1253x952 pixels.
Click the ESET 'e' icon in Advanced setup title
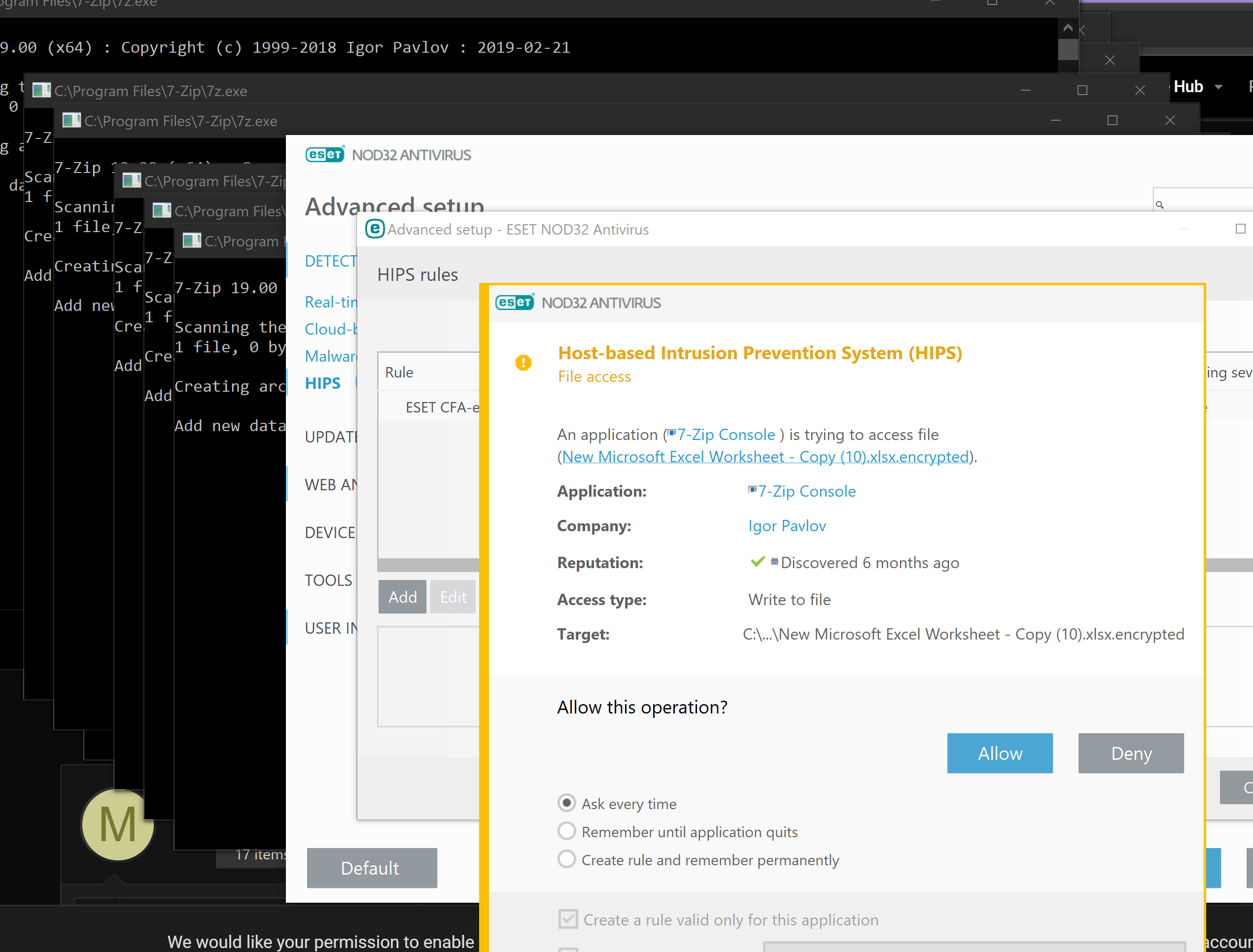[x=375, y=230]
